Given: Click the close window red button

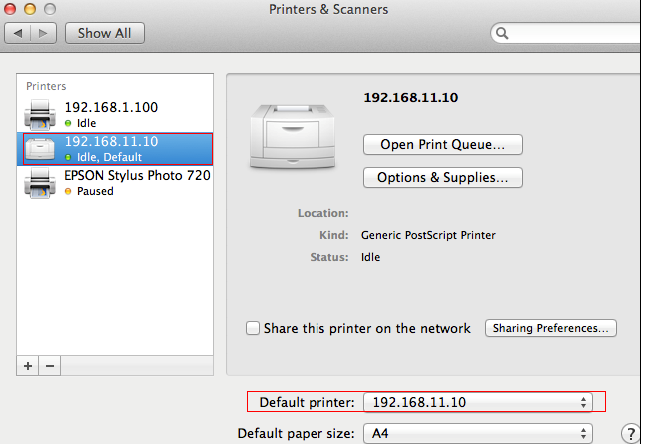Looking at the screenshot, I should 10,9.
